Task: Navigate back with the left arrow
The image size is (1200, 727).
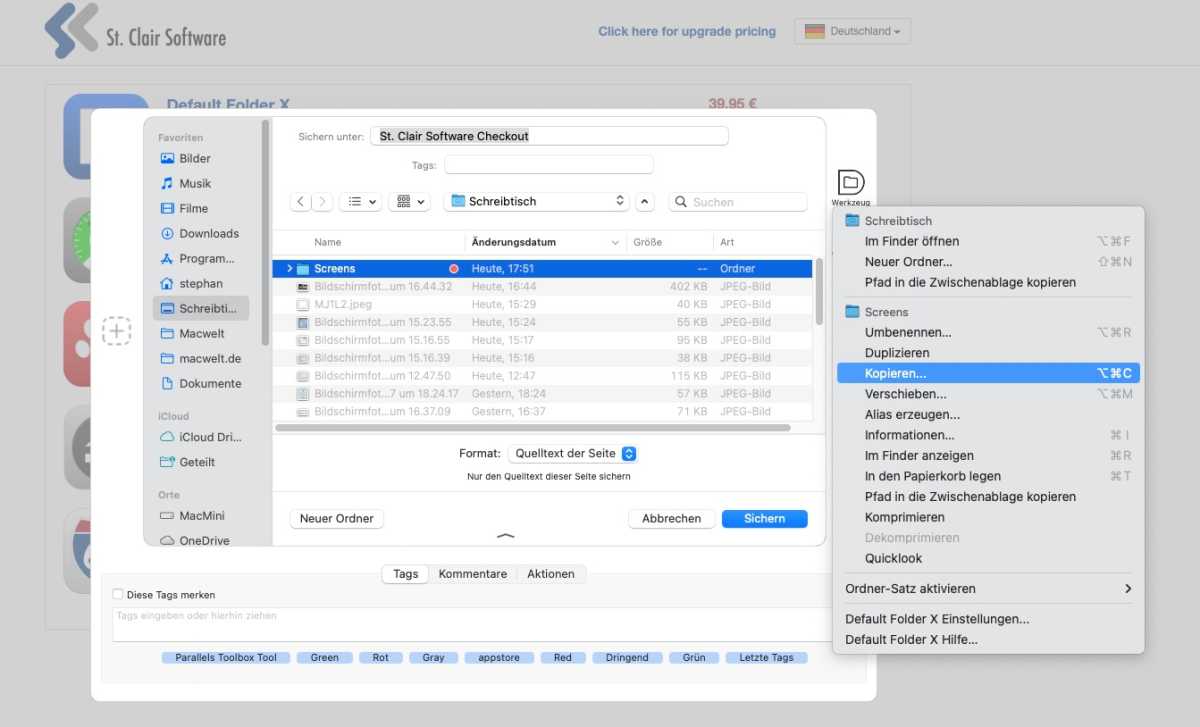Action: pos(301,201)
